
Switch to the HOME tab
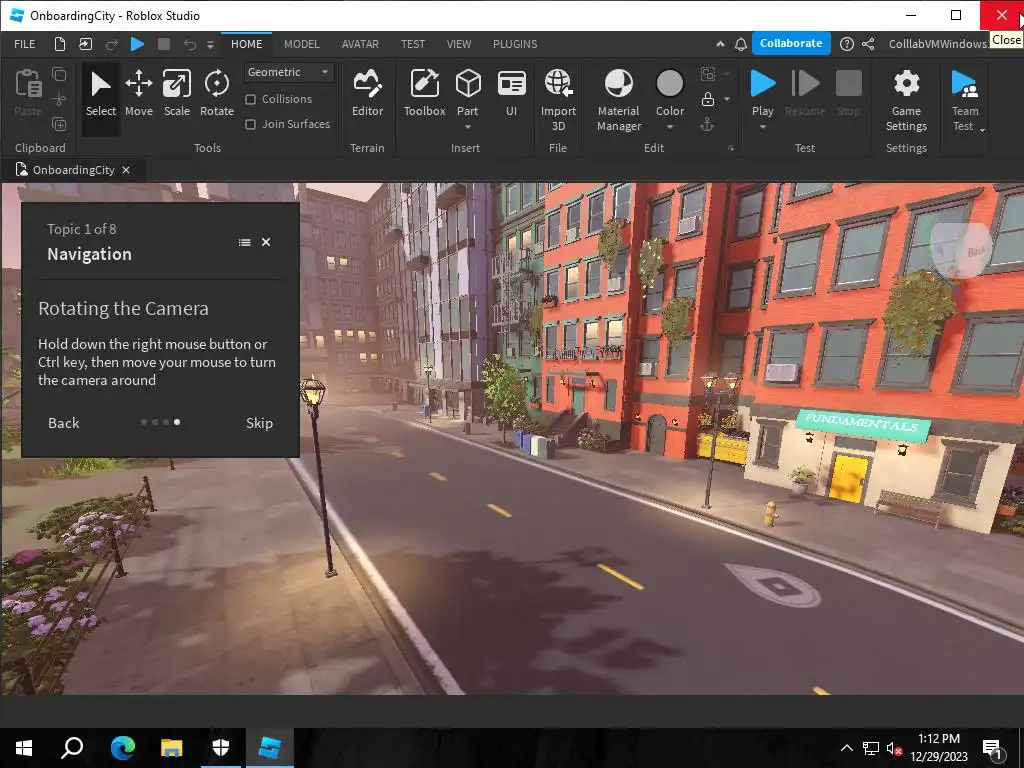pyautogui.click(x=246, y=44)
